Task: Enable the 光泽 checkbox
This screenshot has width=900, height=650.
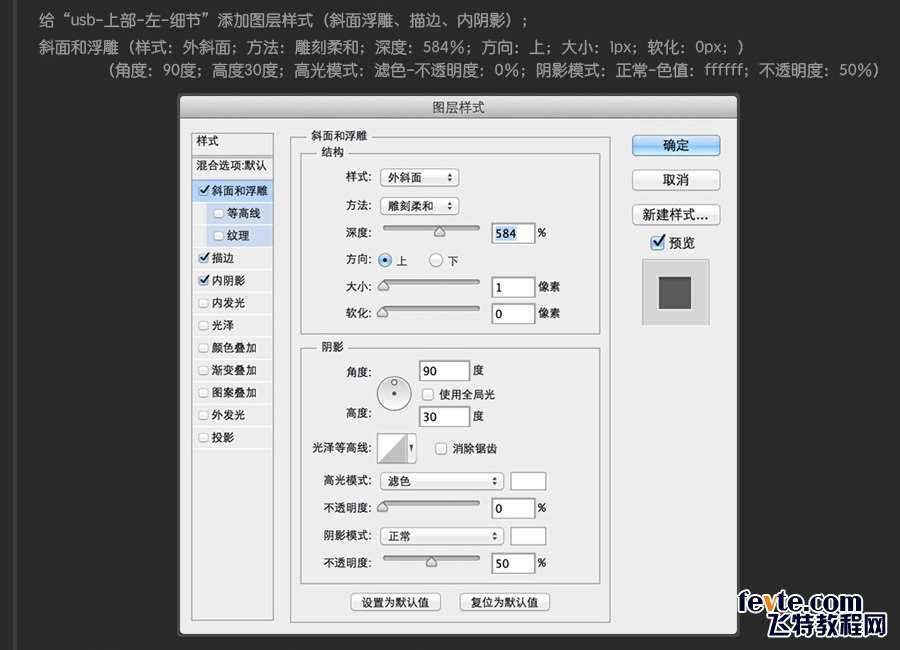Action: [x=203, y=325]
